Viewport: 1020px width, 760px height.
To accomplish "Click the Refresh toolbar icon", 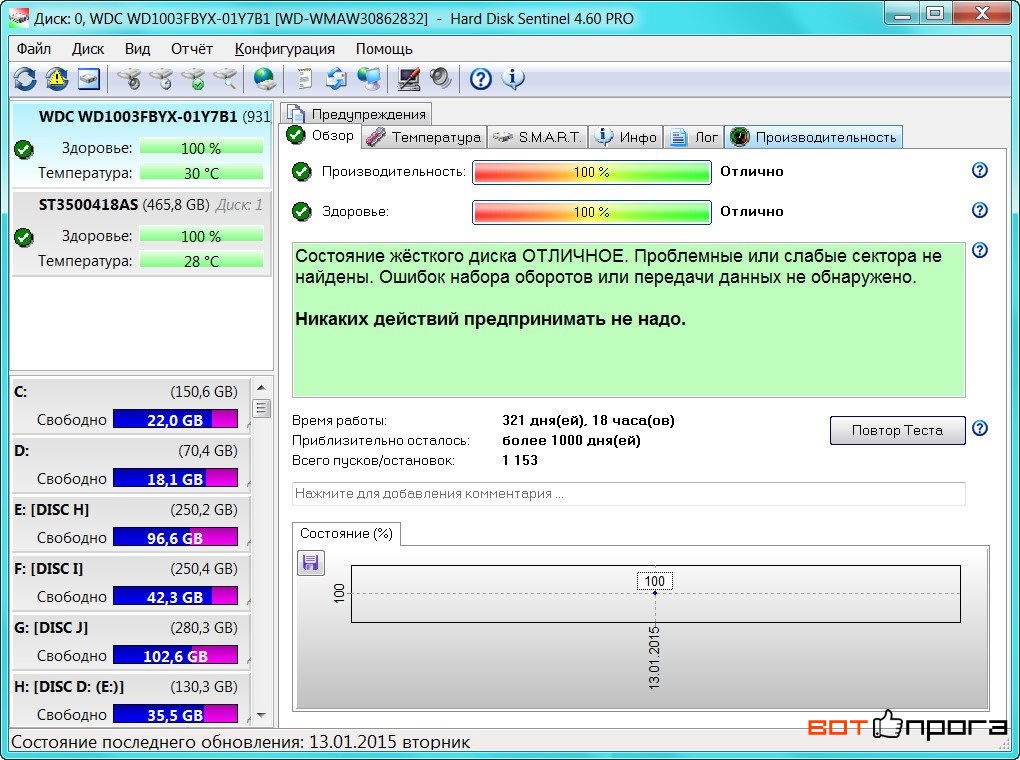I will [x=25, y=79].
